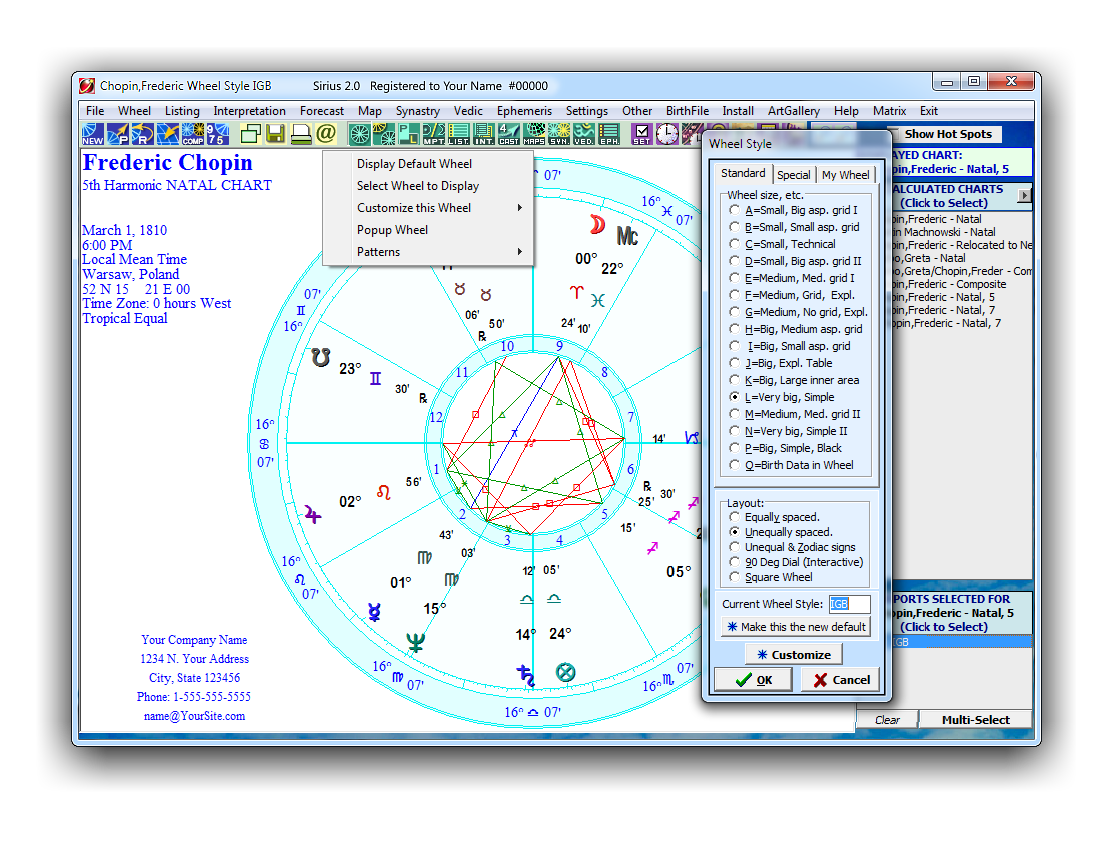Click Display Default Wheel menu entry
Image resolution: width=1112 pixels, height=856 pixels.
click(x=428, y=164)
